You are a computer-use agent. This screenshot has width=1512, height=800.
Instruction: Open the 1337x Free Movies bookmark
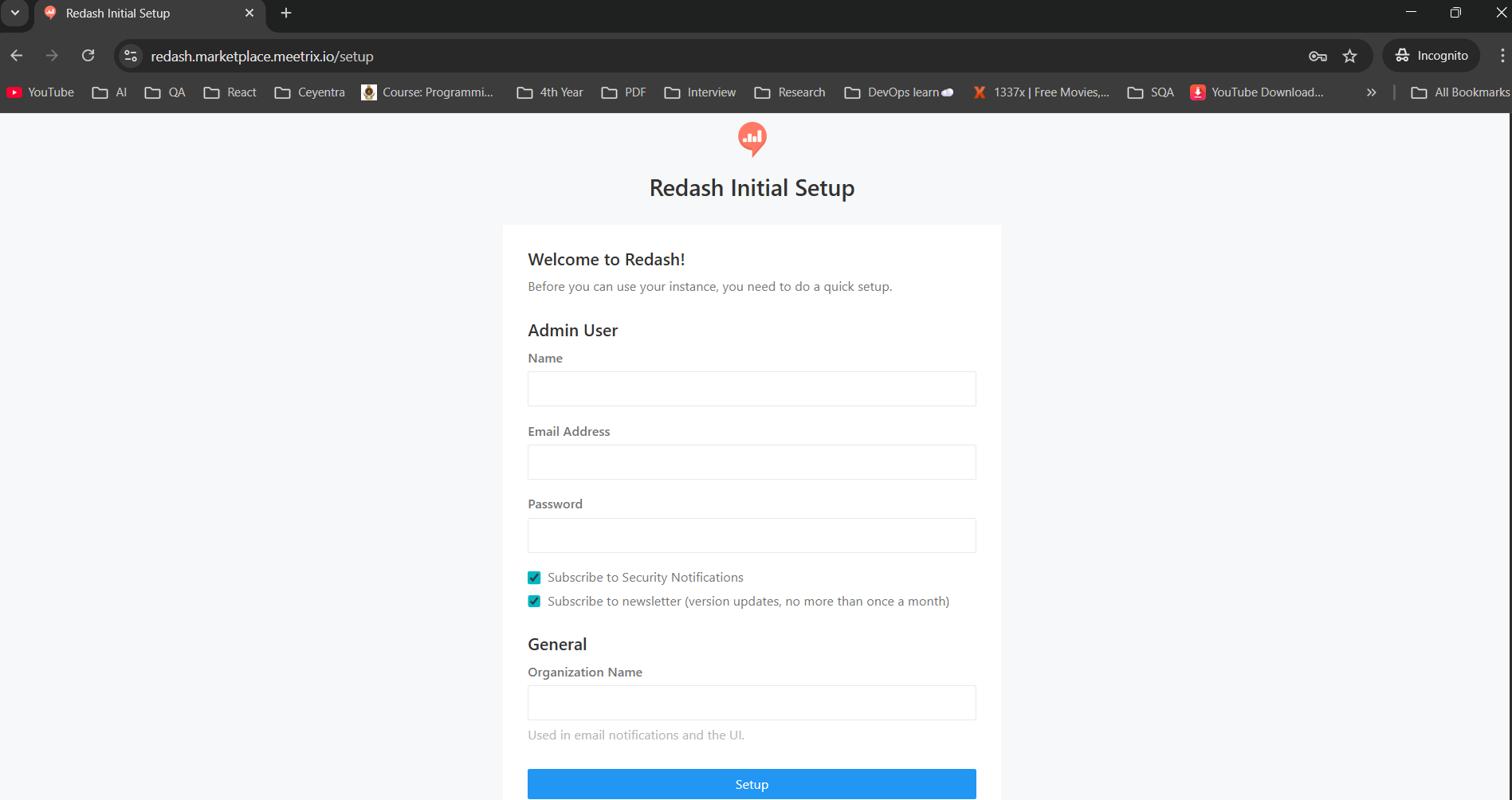(x=1040, y=92)
